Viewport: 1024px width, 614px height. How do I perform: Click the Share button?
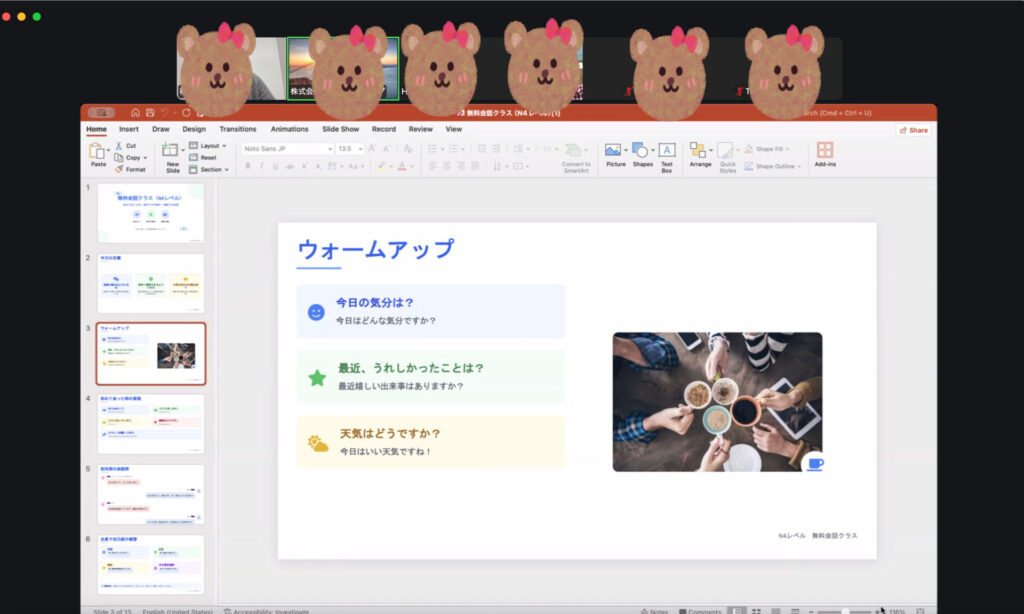(x=912, y=130)
